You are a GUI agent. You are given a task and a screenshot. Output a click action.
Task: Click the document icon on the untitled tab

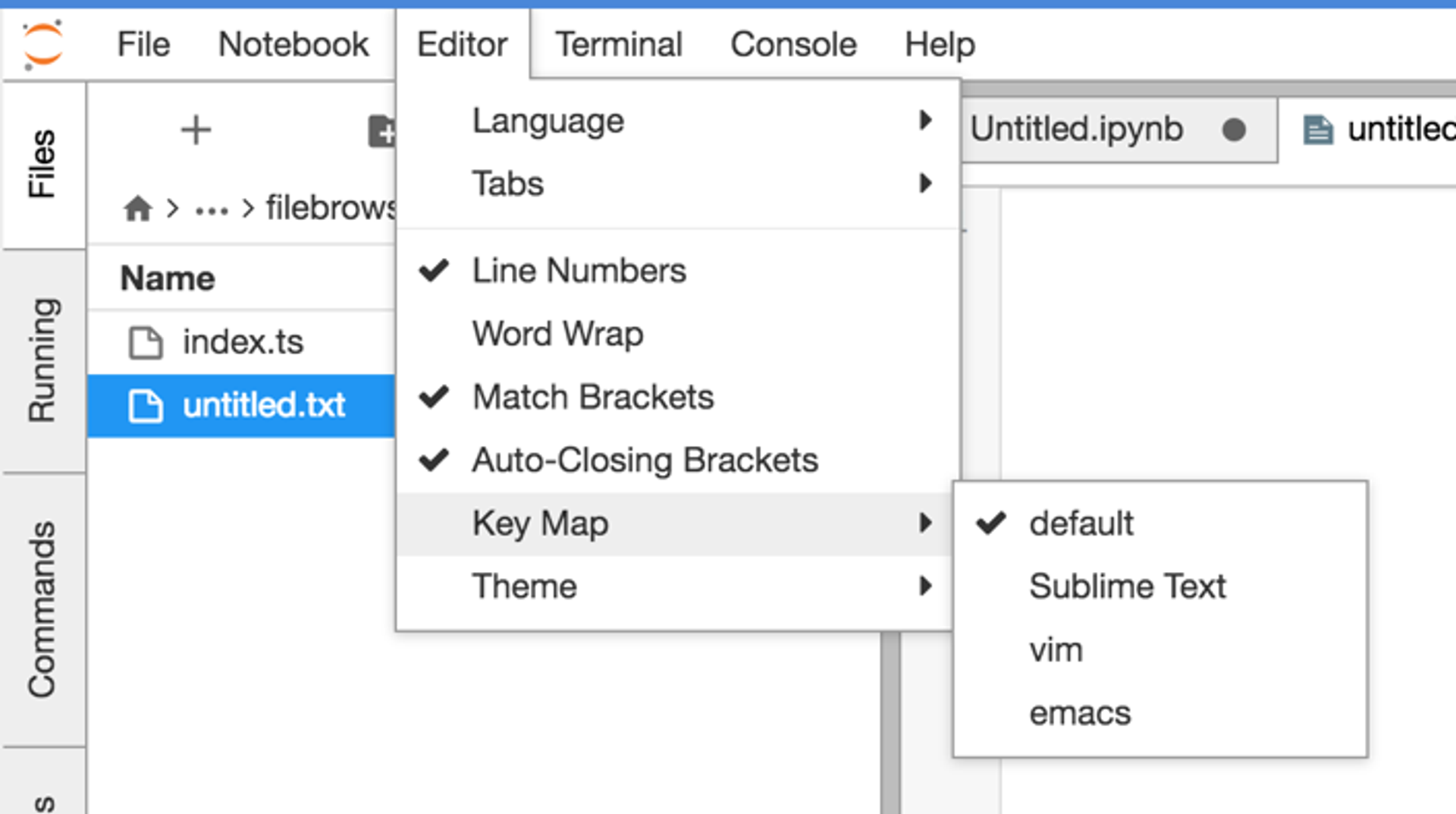pyautogui.click(x=1318, y=129)
